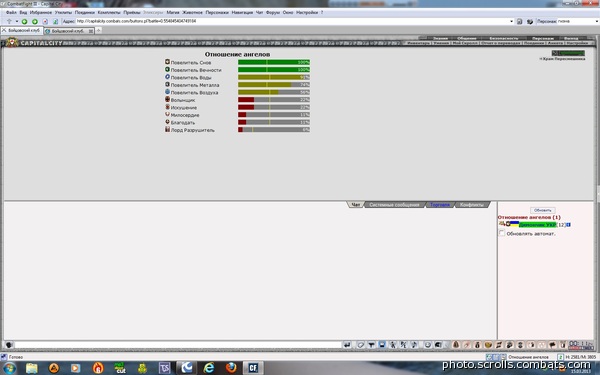The height and width of the screenshot is (375, 600).
Task: Click the eraser clear-chat icon
Action: (x=360, y=345)
